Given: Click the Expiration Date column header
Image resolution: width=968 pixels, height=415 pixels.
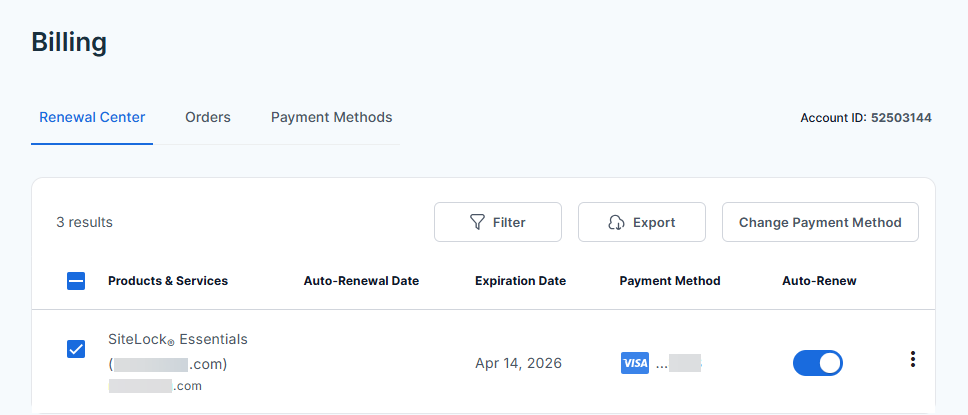Looking at the screenshot, I should (520, 281).
